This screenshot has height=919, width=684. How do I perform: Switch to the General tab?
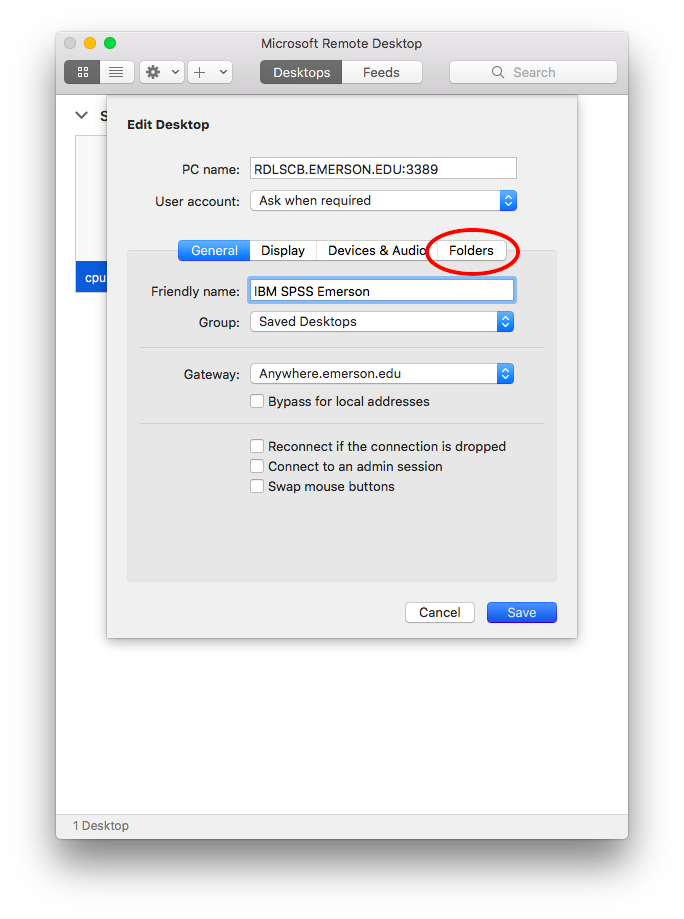coord(214,250)
